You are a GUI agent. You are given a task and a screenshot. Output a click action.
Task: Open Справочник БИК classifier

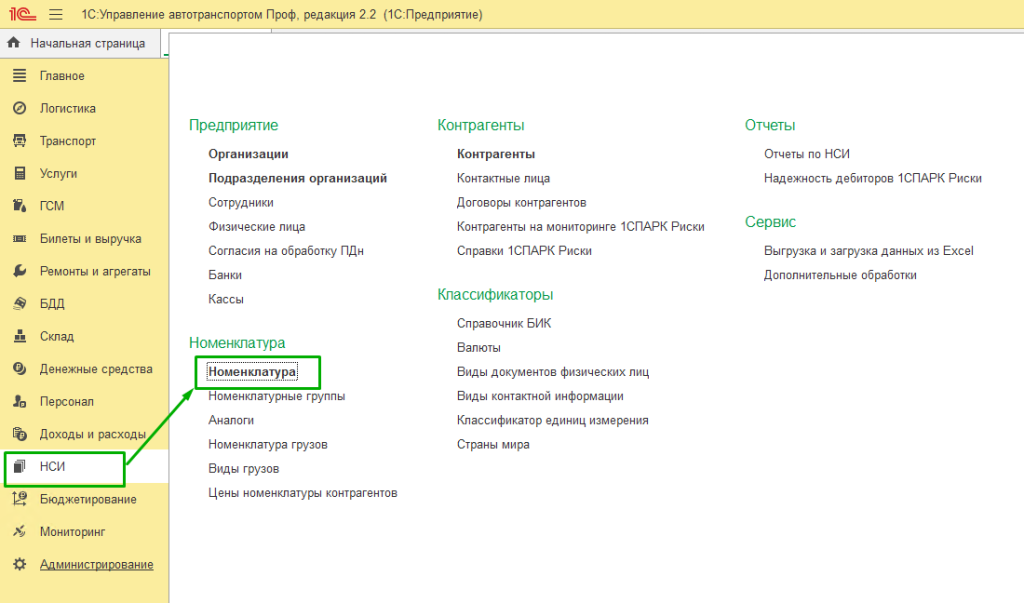[x=504, y=323]
